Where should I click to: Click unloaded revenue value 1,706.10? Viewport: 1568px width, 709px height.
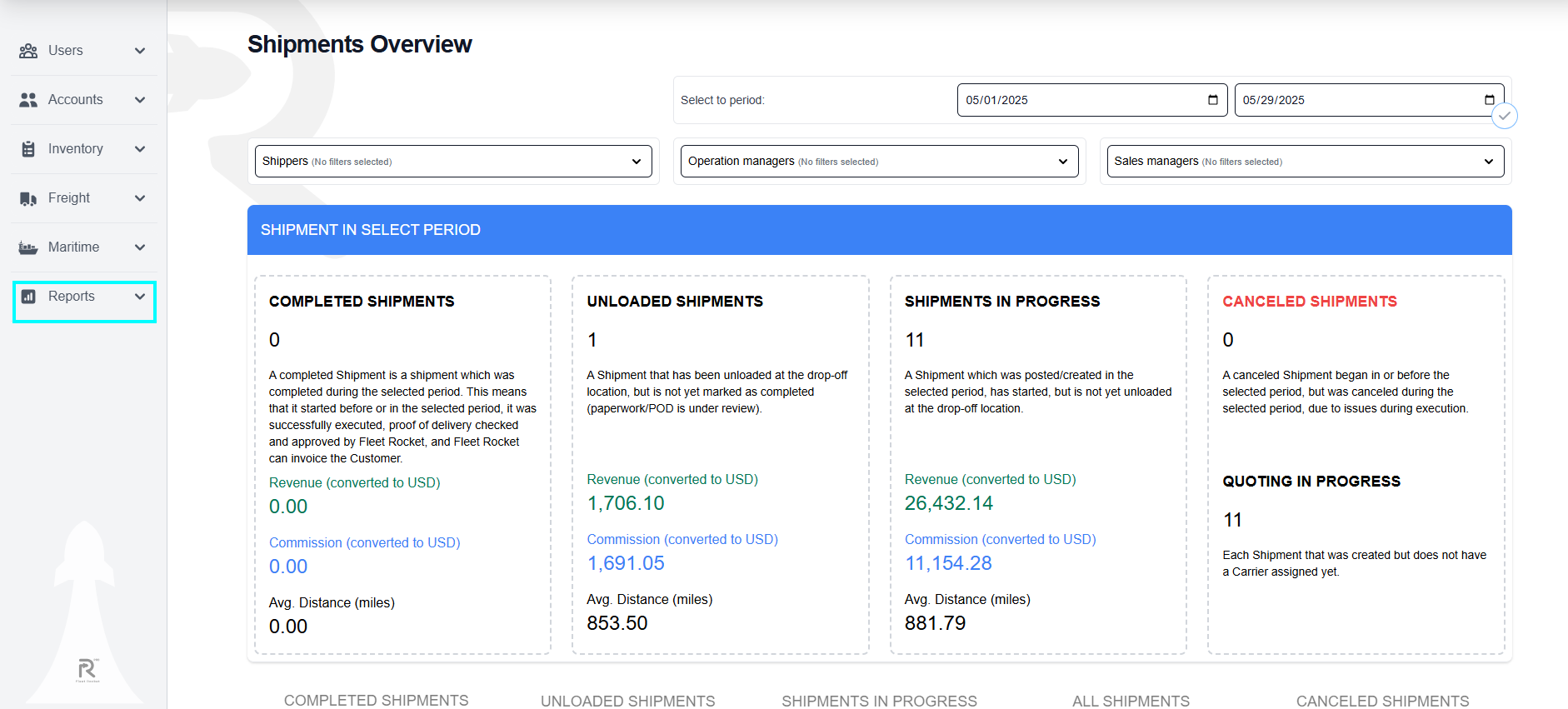click(626, 503)
